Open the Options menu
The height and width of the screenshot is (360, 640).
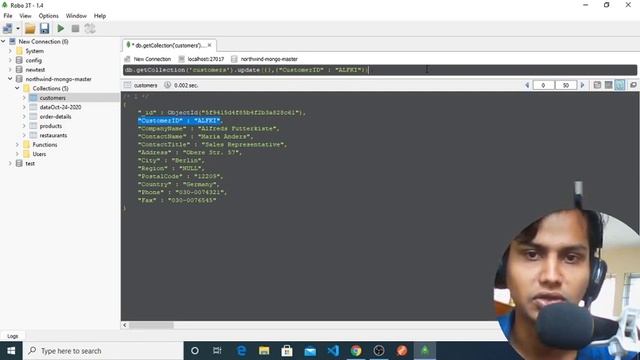[x=49, y=16]
